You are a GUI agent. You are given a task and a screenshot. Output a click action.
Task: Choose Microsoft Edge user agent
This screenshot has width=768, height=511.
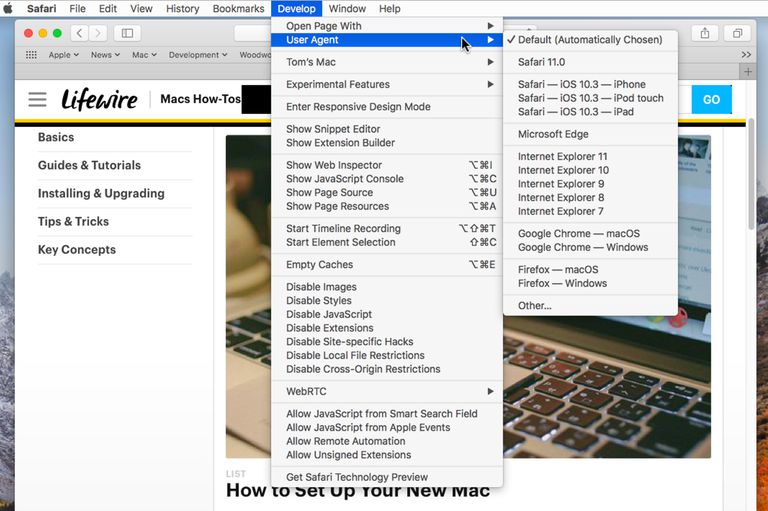(x=590, y=134)
